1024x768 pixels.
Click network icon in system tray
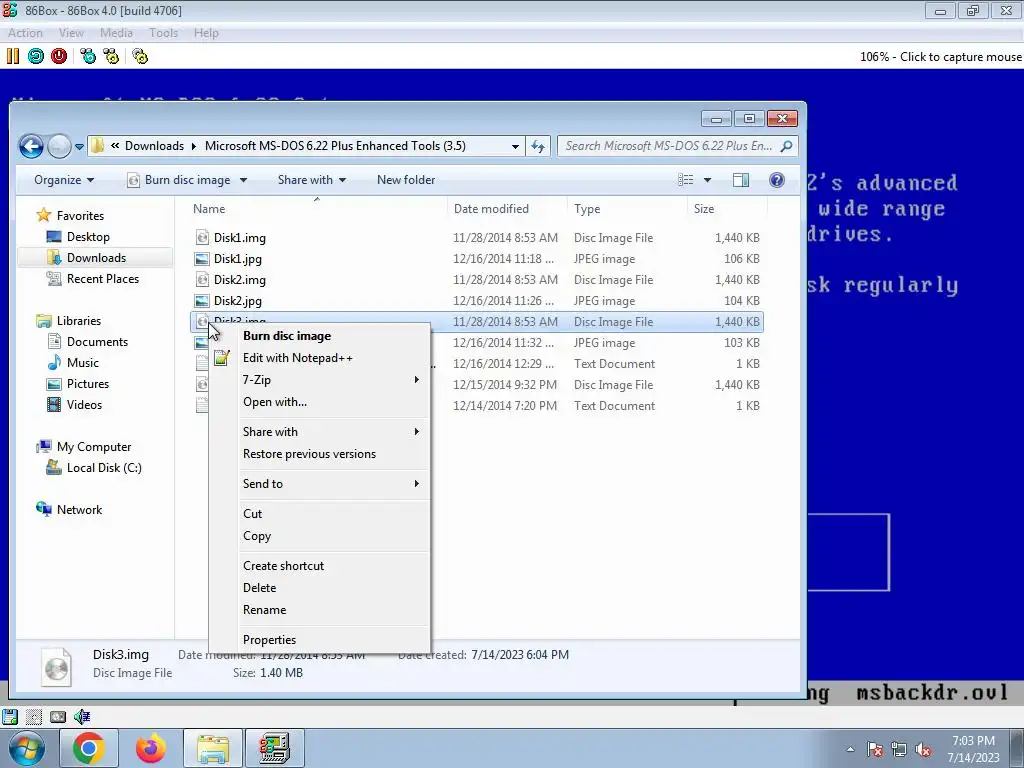(x=899, y=749)
